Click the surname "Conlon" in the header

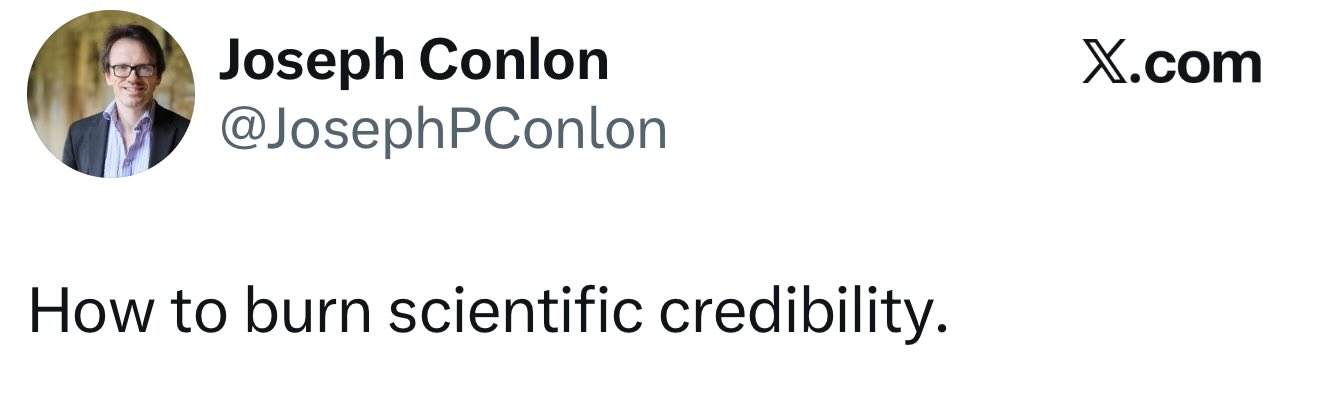(x=513, y=61)
